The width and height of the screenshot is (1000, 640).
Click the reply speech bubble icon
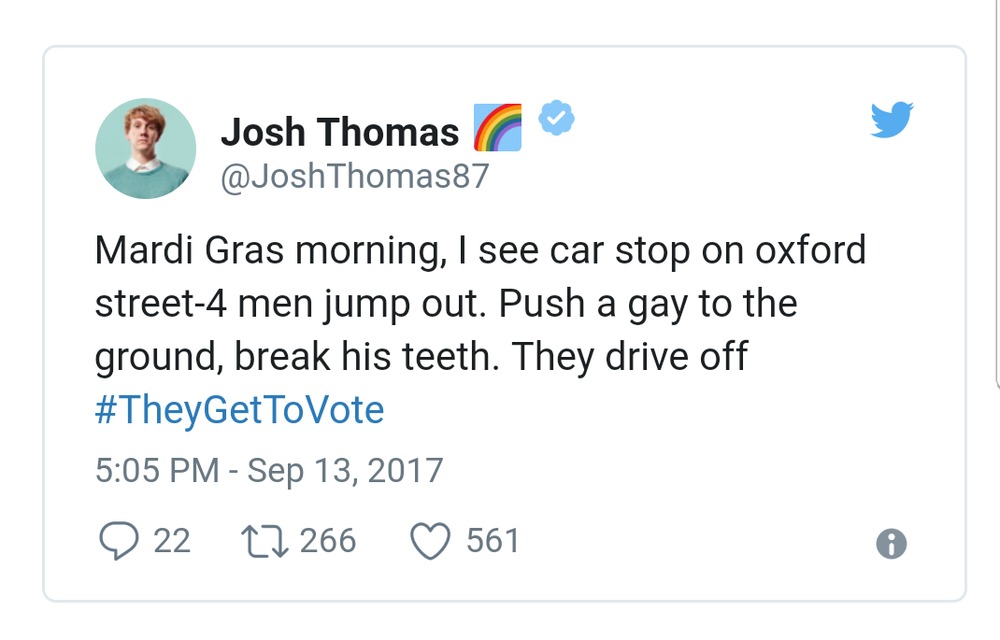pos(120,541)
